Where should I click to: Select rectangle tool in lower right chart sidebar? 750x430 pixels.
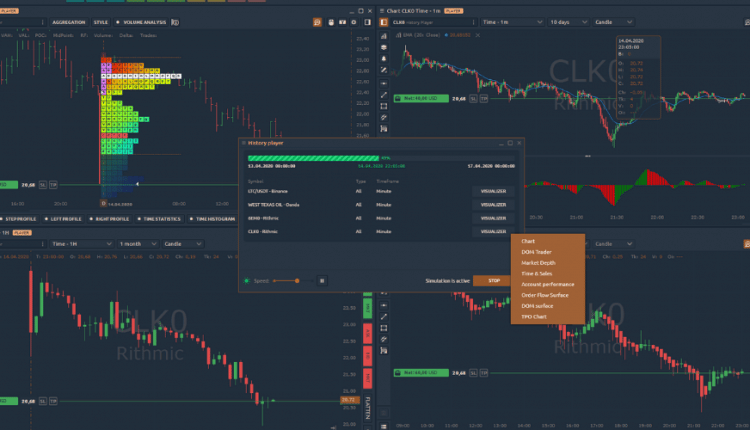[384, 328]
